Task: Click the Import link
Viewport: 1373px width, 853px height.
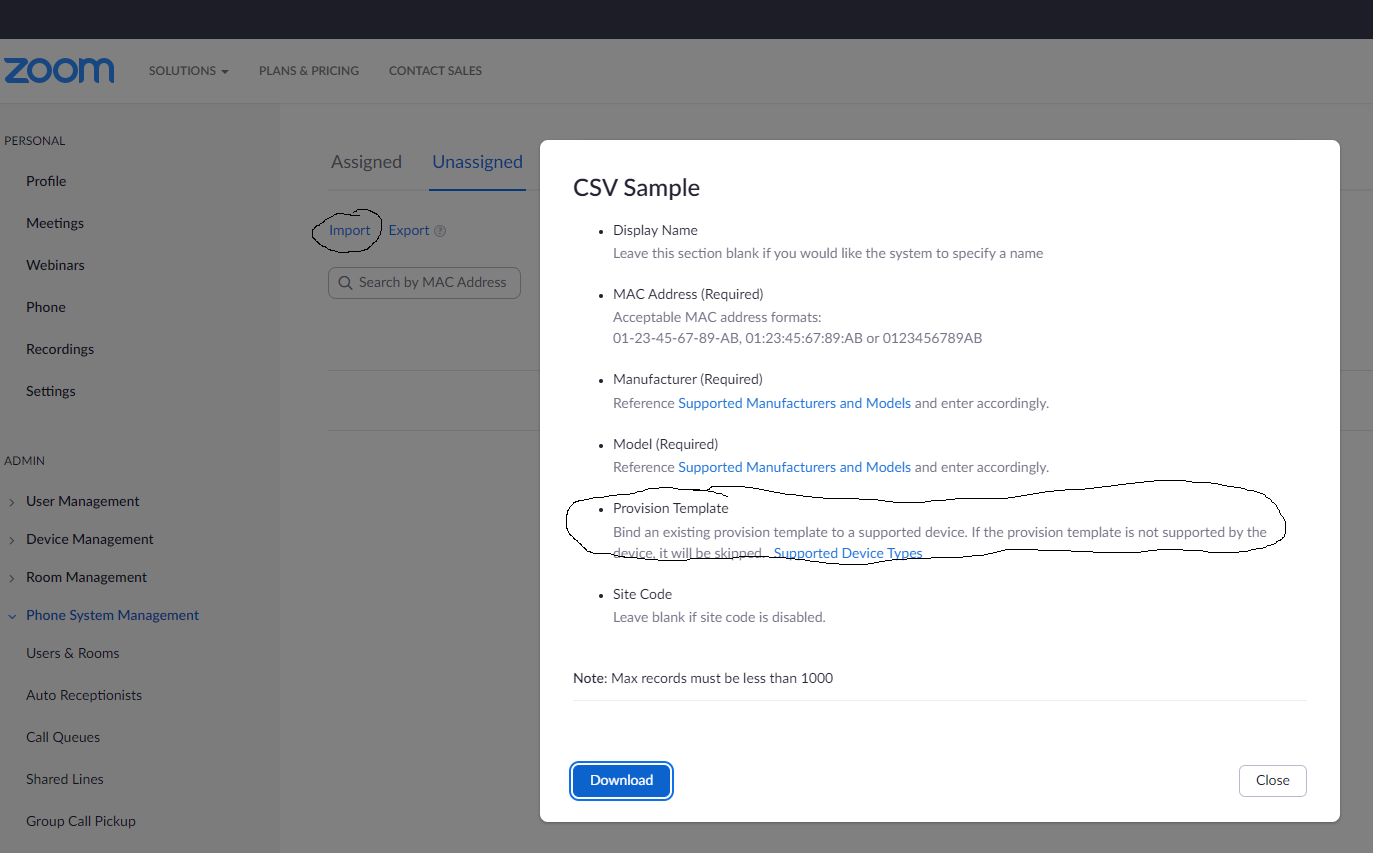Action: pyautogui.click(x=350, y=230)
